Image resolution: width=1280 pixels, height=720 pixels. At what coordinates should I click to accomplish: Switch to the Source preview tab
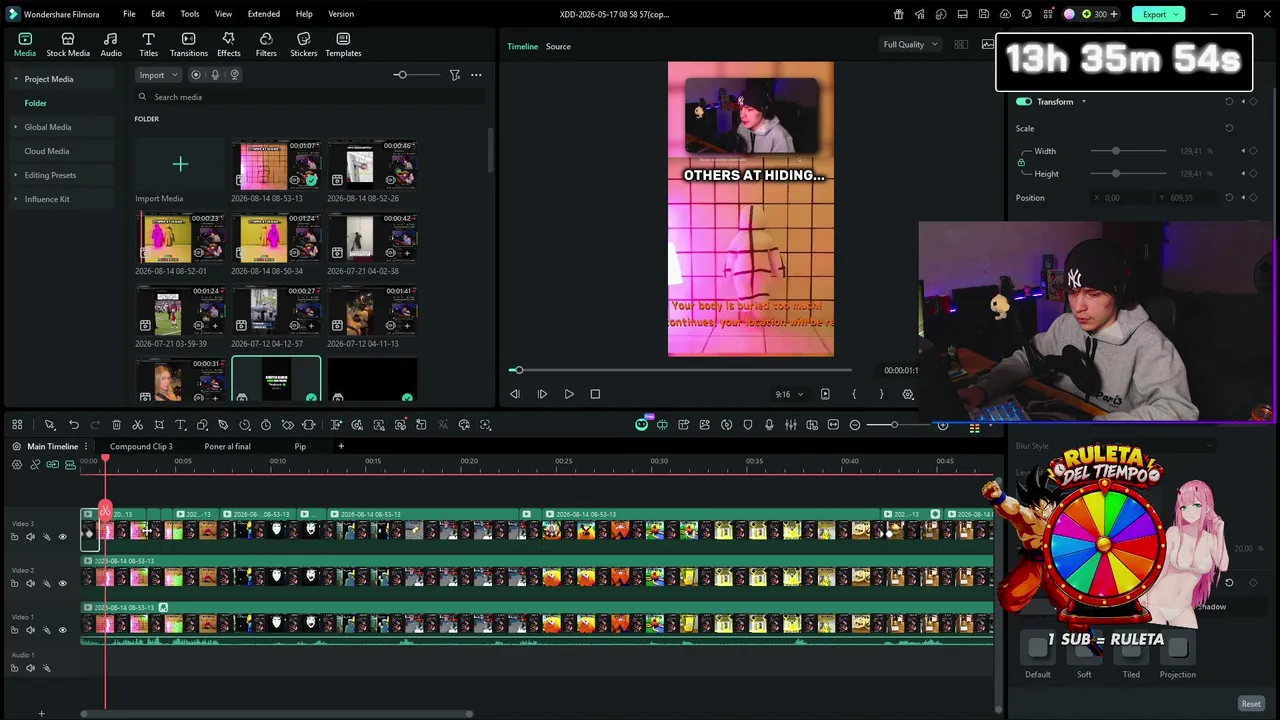point(558,46)
